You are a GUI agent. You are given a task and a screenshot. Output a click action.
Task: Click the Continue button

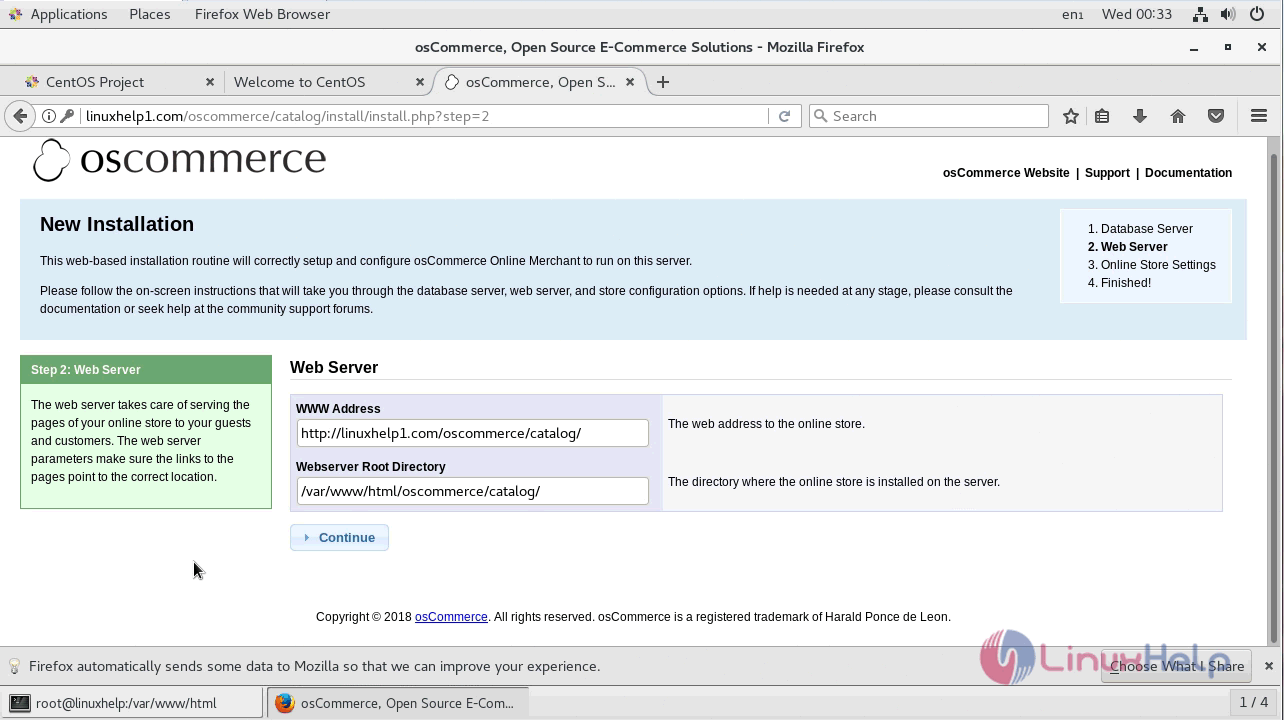339,538
